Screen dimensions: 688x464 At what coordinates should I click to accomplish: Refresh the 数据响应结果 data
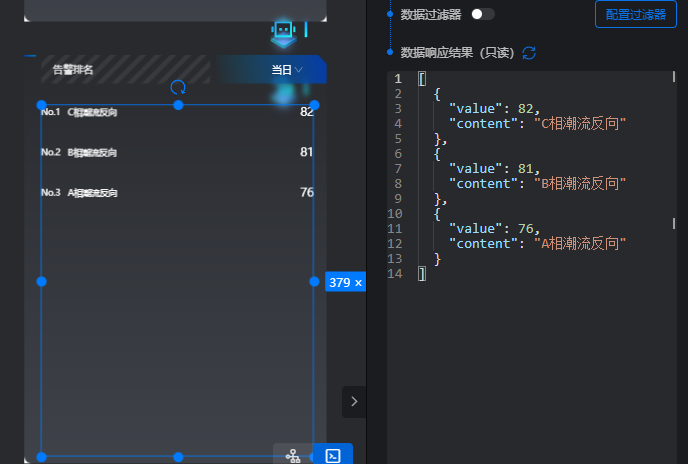point(529,52)
